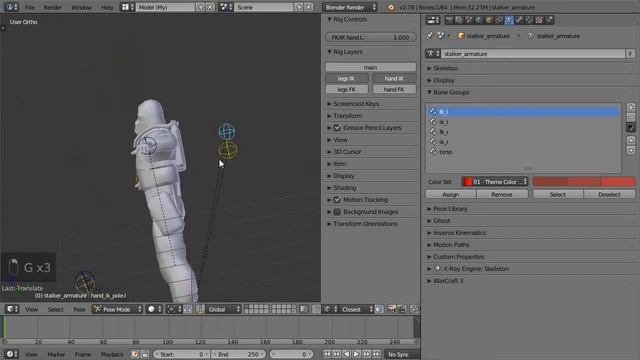Click the Blender logo icon in the header
The width and height of the screenshot is (640, 360).
pyautogui.click(x=391, y=7)
